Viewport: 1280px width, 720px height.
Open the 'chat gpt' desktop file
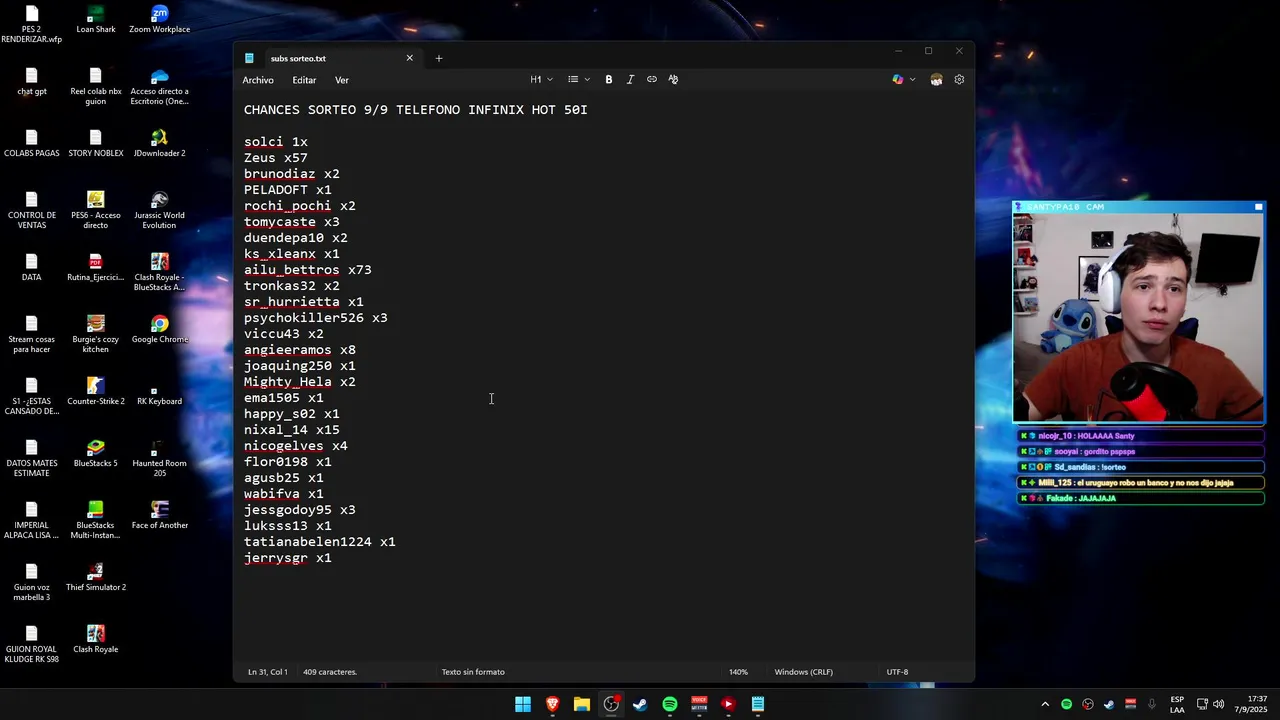tap(31, 82)
